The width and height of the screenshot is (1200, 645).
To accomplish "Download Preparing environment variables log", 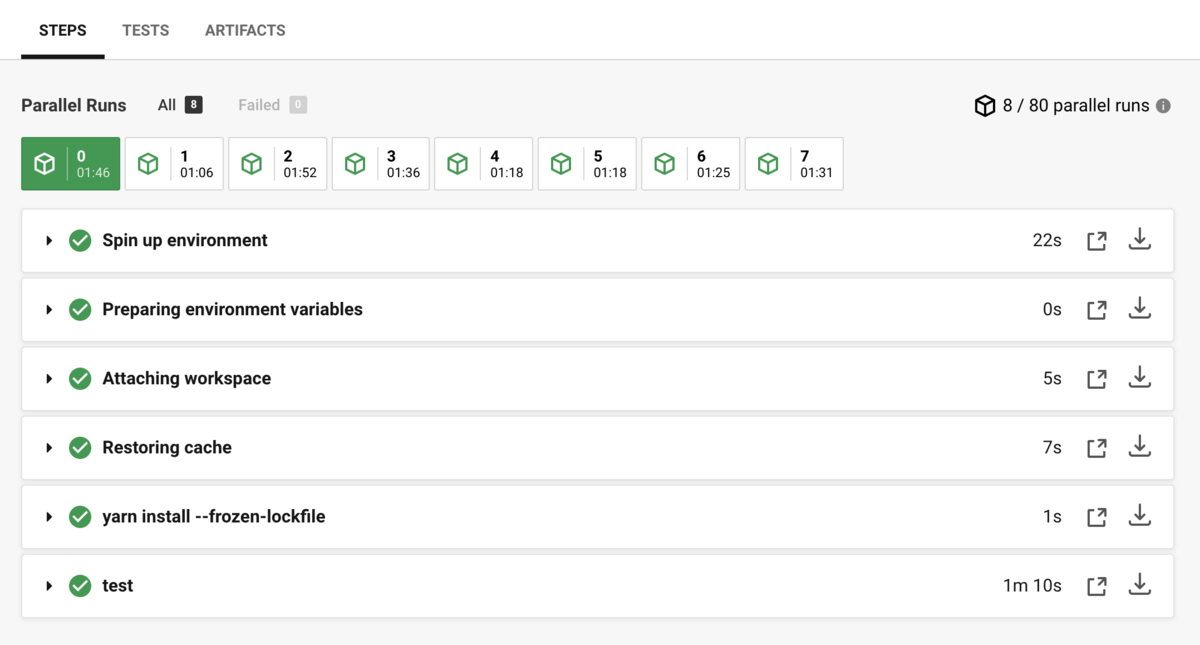I will [1140, 309].
